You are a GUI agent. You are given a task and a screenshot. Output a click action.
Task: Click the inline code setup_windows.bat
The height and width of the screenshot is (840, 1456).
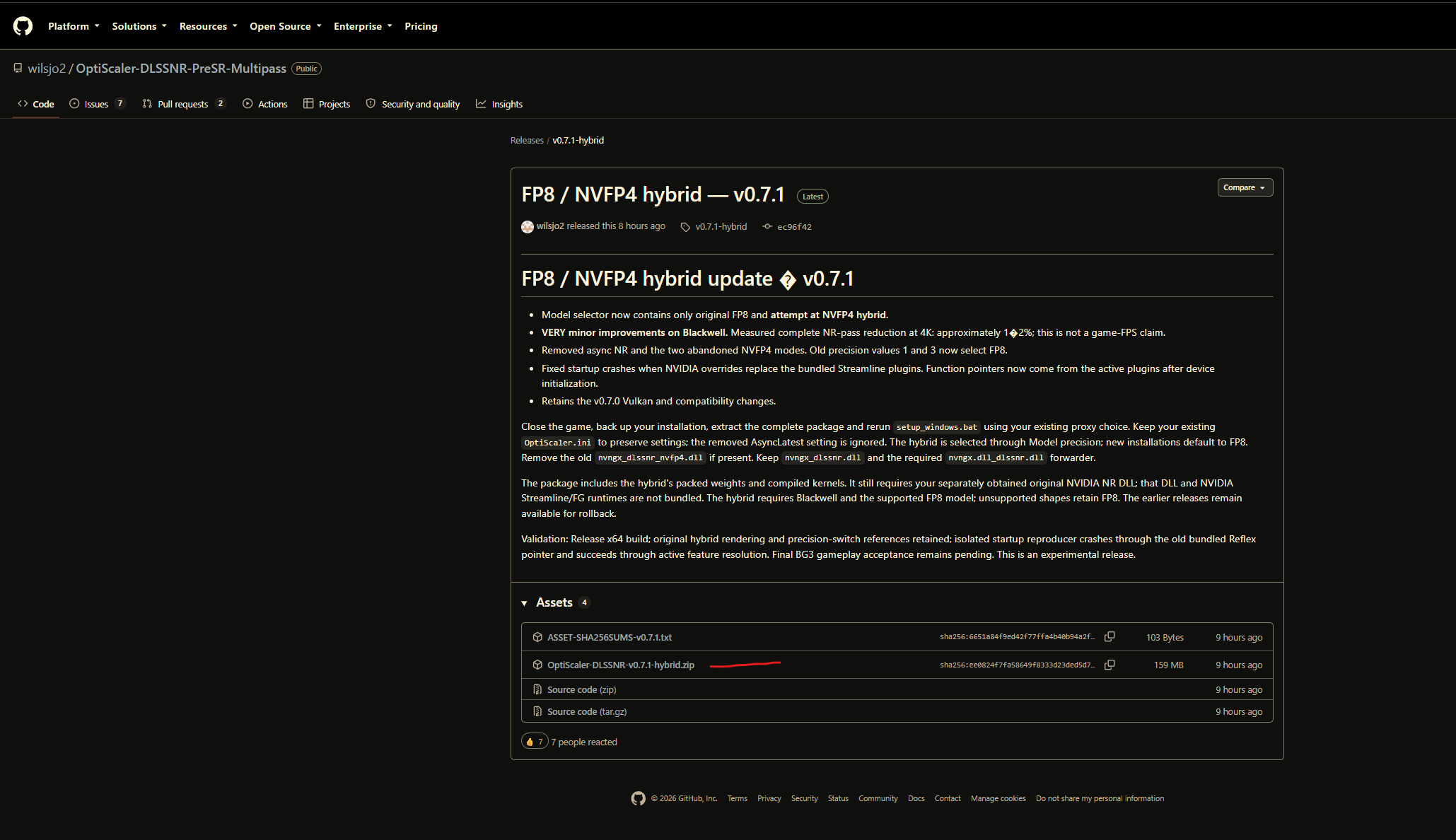coord(937,427)
